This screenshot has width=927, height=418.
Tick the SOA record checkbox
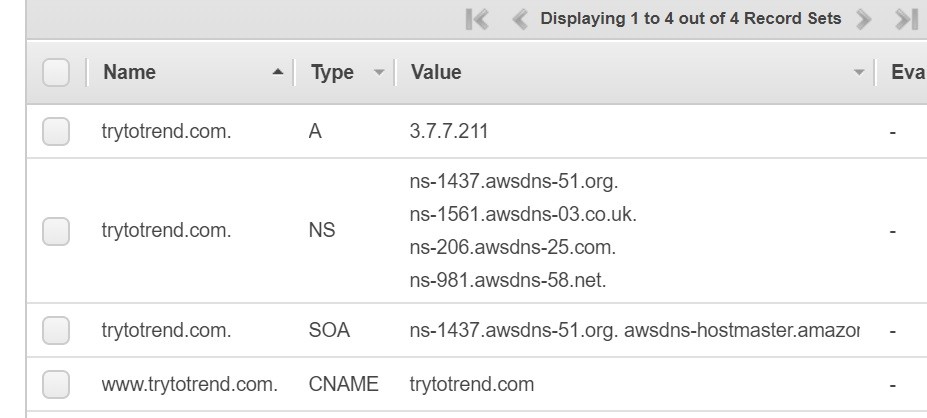(56, 330)
